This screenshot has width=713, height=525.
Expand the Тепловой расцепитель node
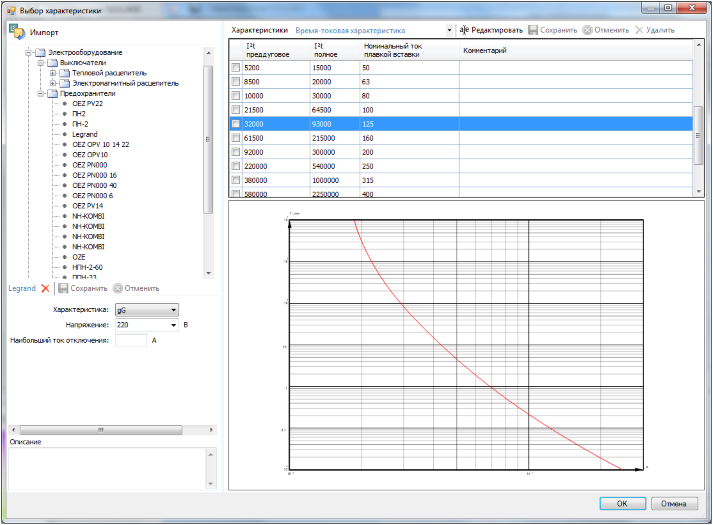coord(53,73)
